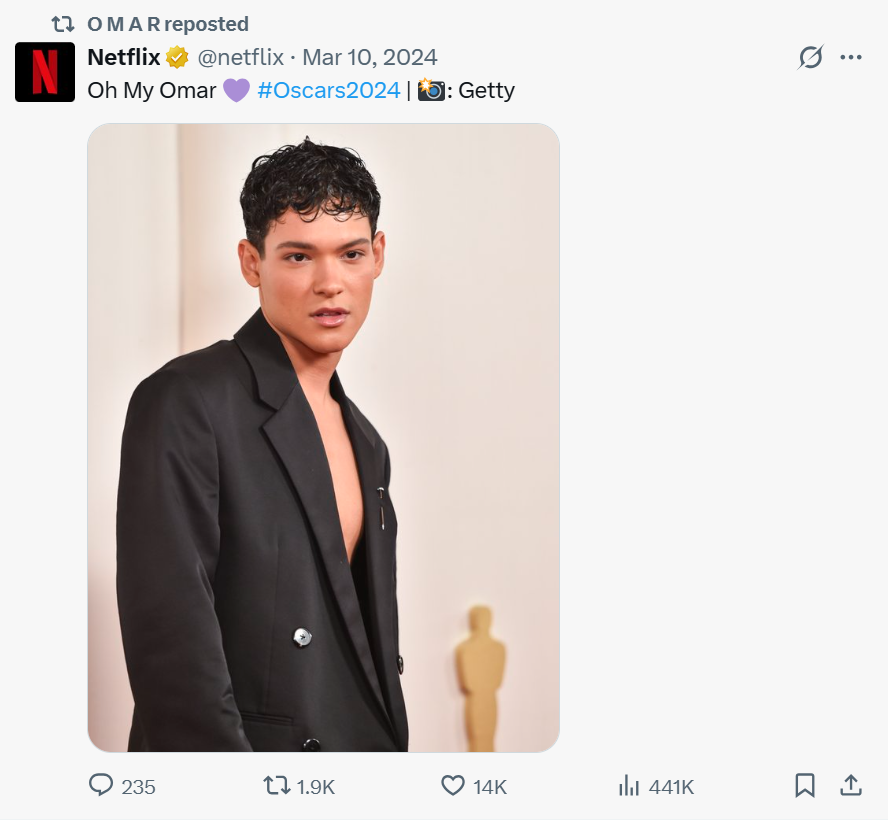Click the gold verified badge beside Netflix
This screenshot has height=823, width=888.
(177, 57)
